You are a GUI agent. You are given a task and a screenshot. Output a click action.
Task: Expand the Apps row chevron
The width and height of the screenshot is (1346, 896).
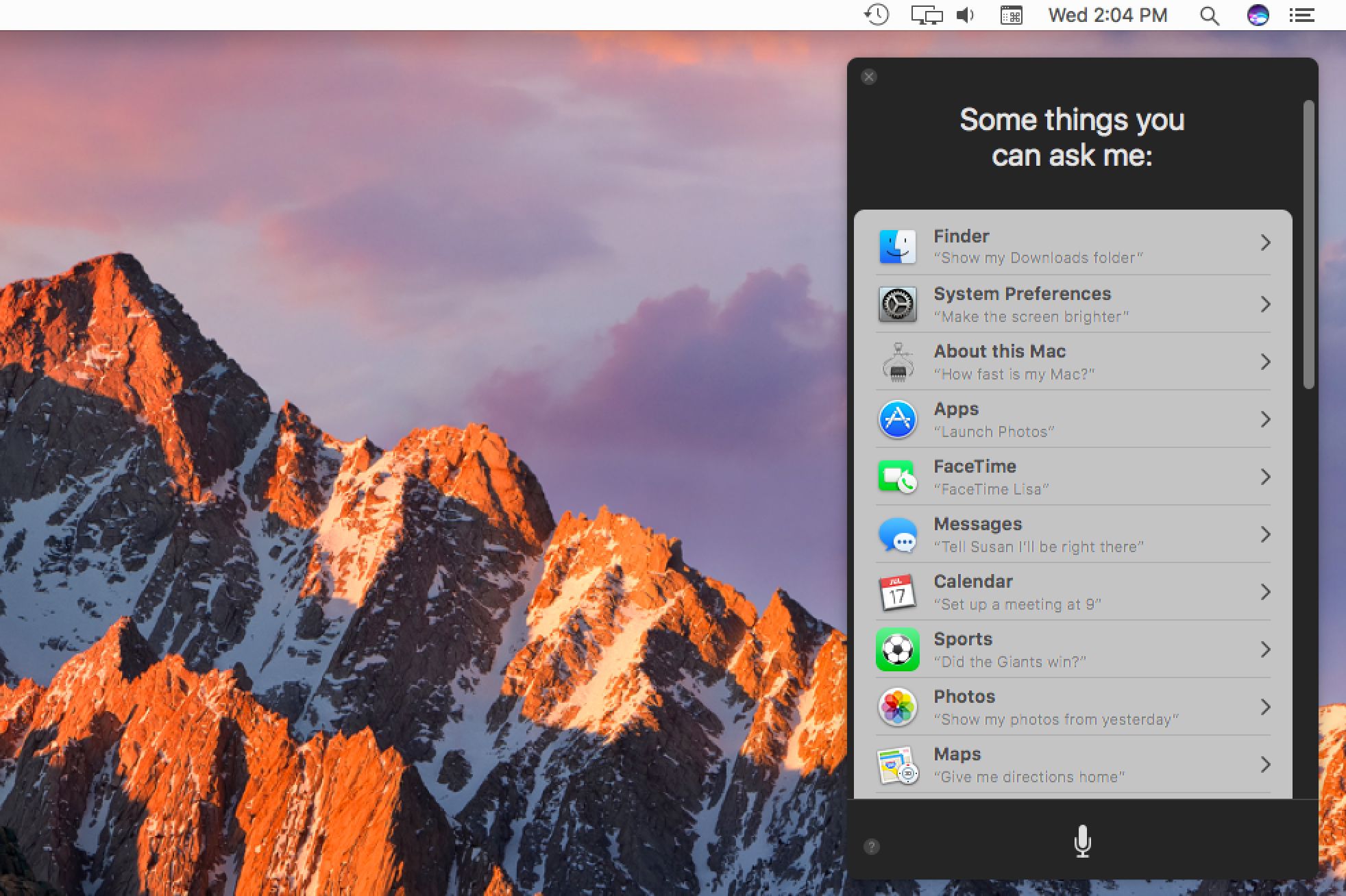pyautogui.click(x=1265, y=419)
